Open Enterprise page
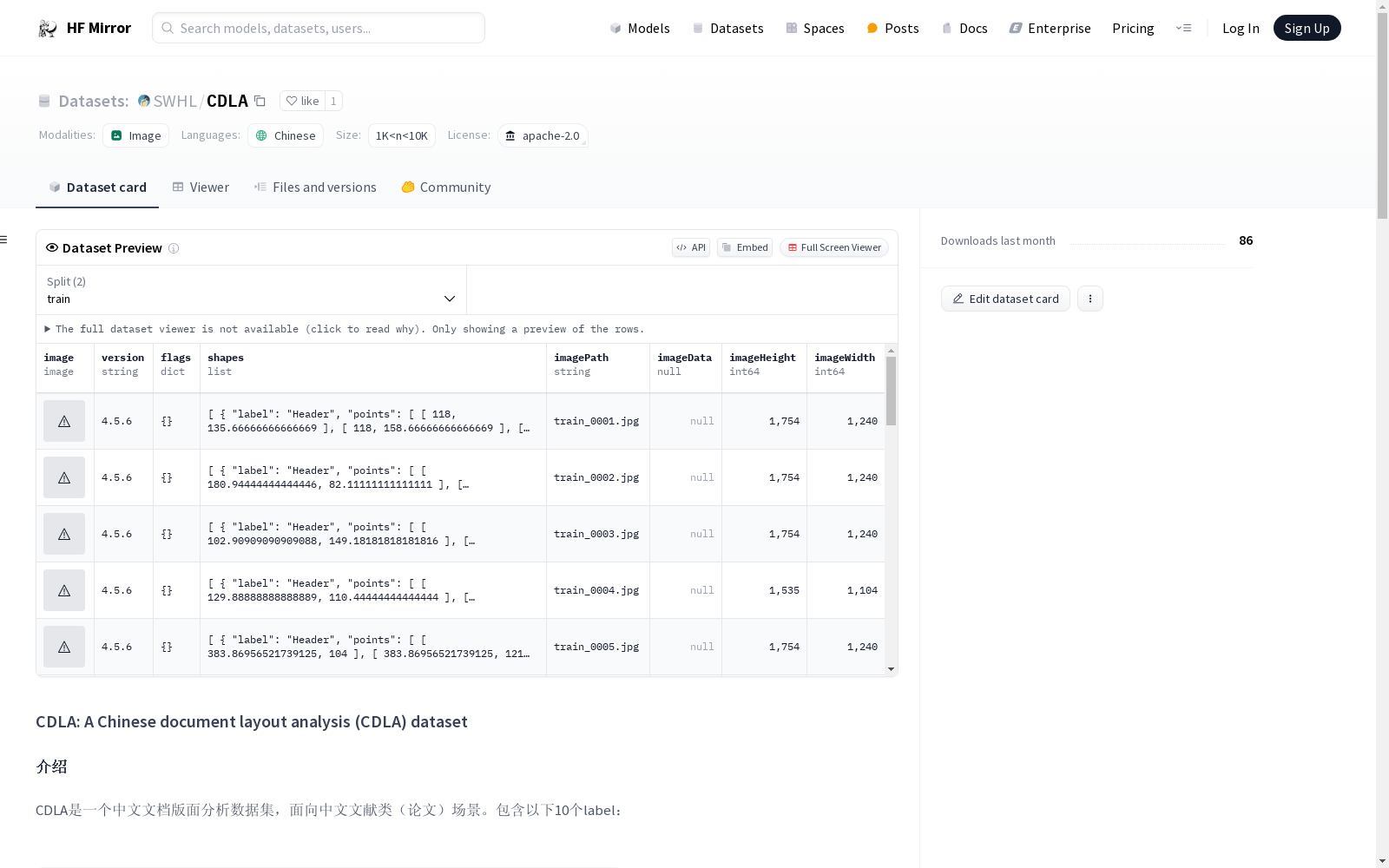 pos(1050,28)
